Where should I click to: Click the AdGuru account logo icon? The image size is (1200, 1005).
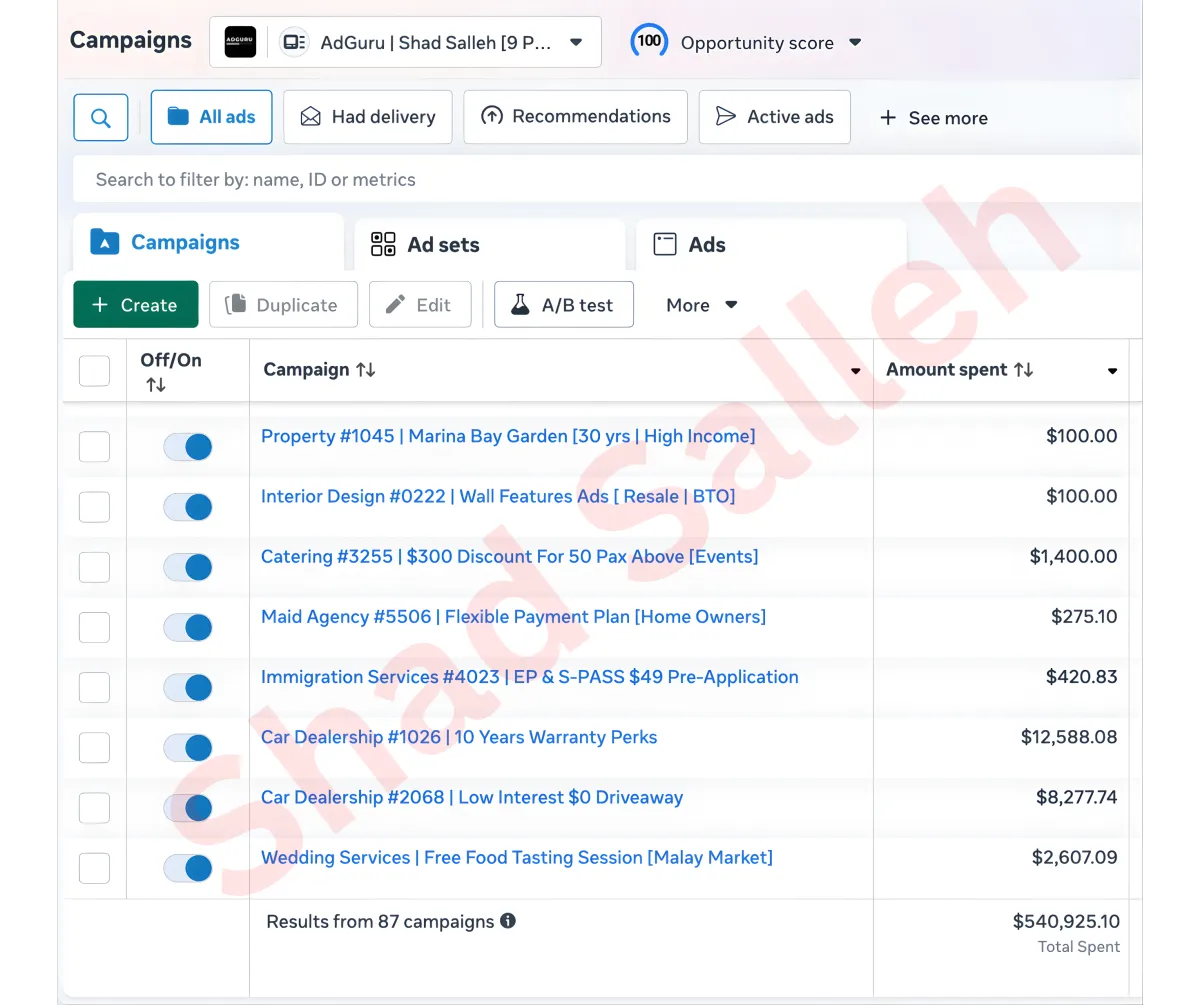240,42
